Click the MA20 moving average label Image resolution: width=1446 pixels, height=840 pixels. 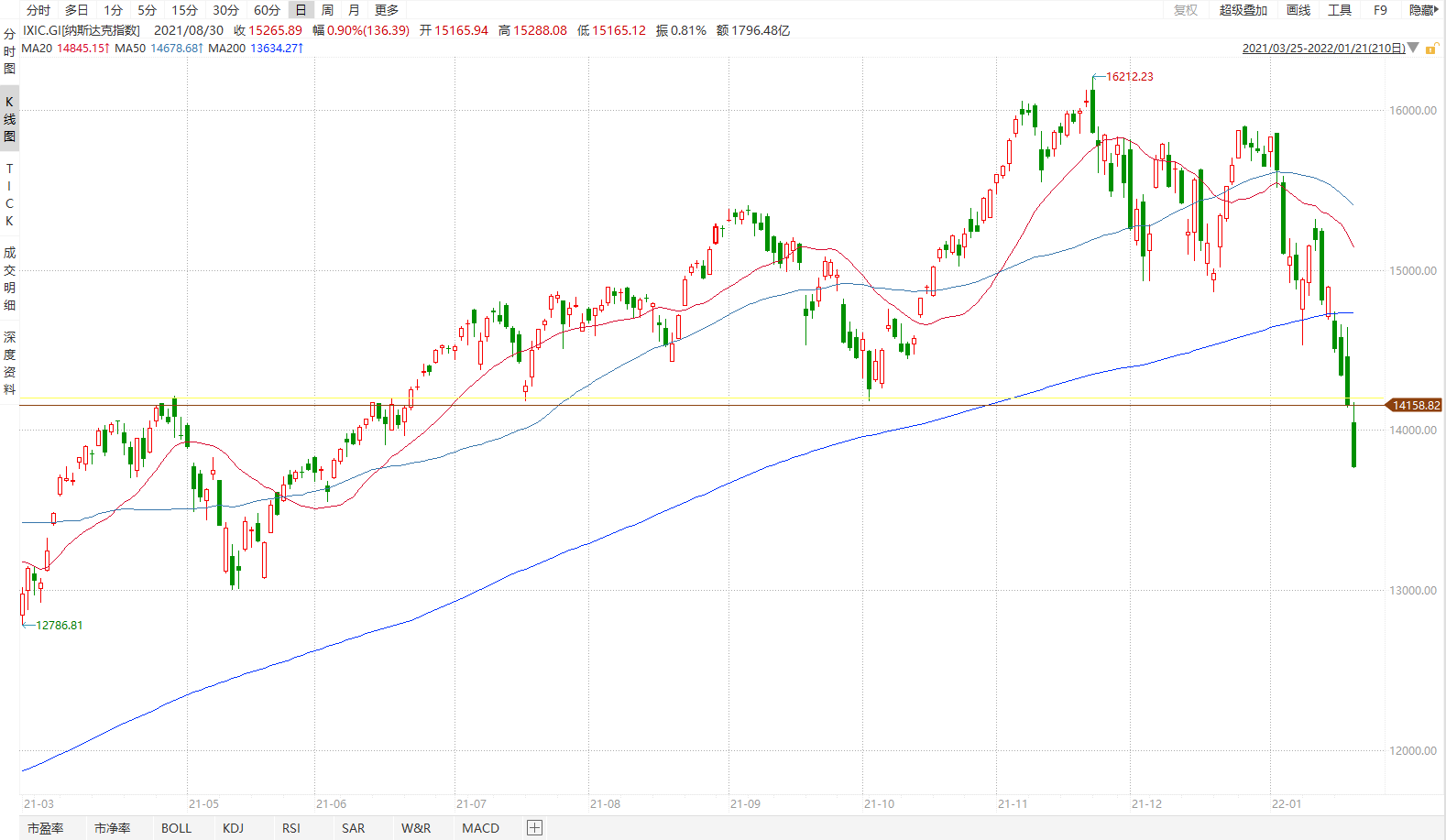coord(37,49)
